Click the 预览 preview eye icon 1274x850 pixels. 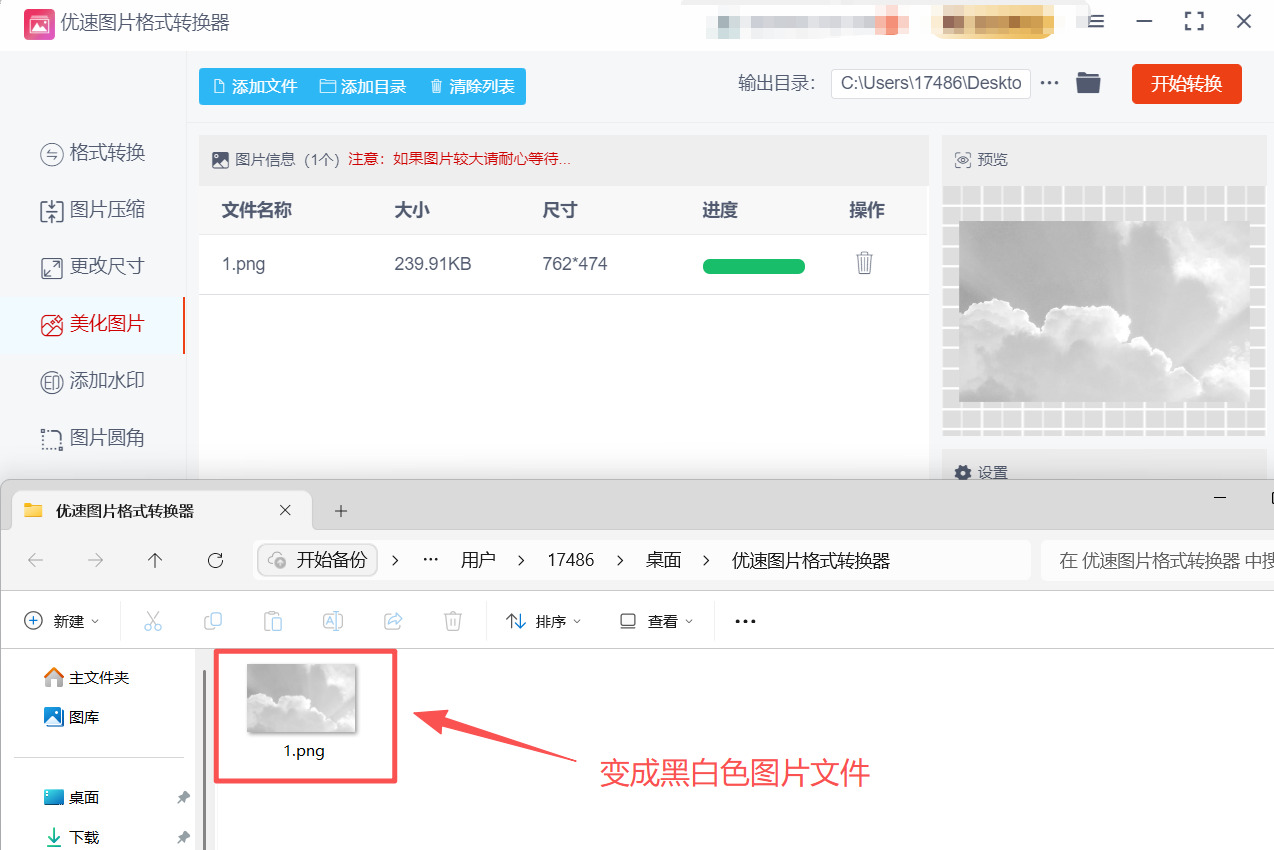[962, 159]
